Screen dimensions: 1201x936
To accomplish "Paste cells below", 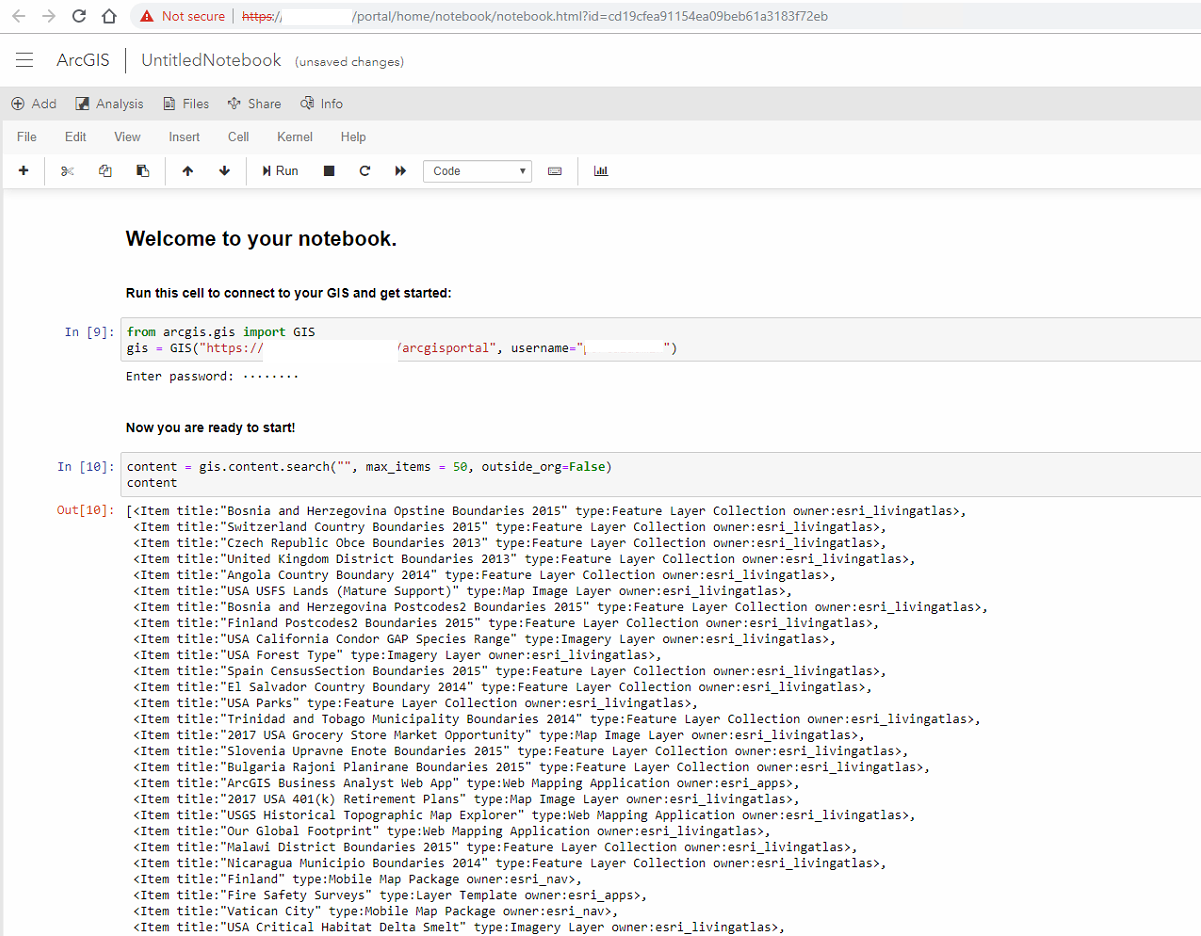I will tap(143, 171).
